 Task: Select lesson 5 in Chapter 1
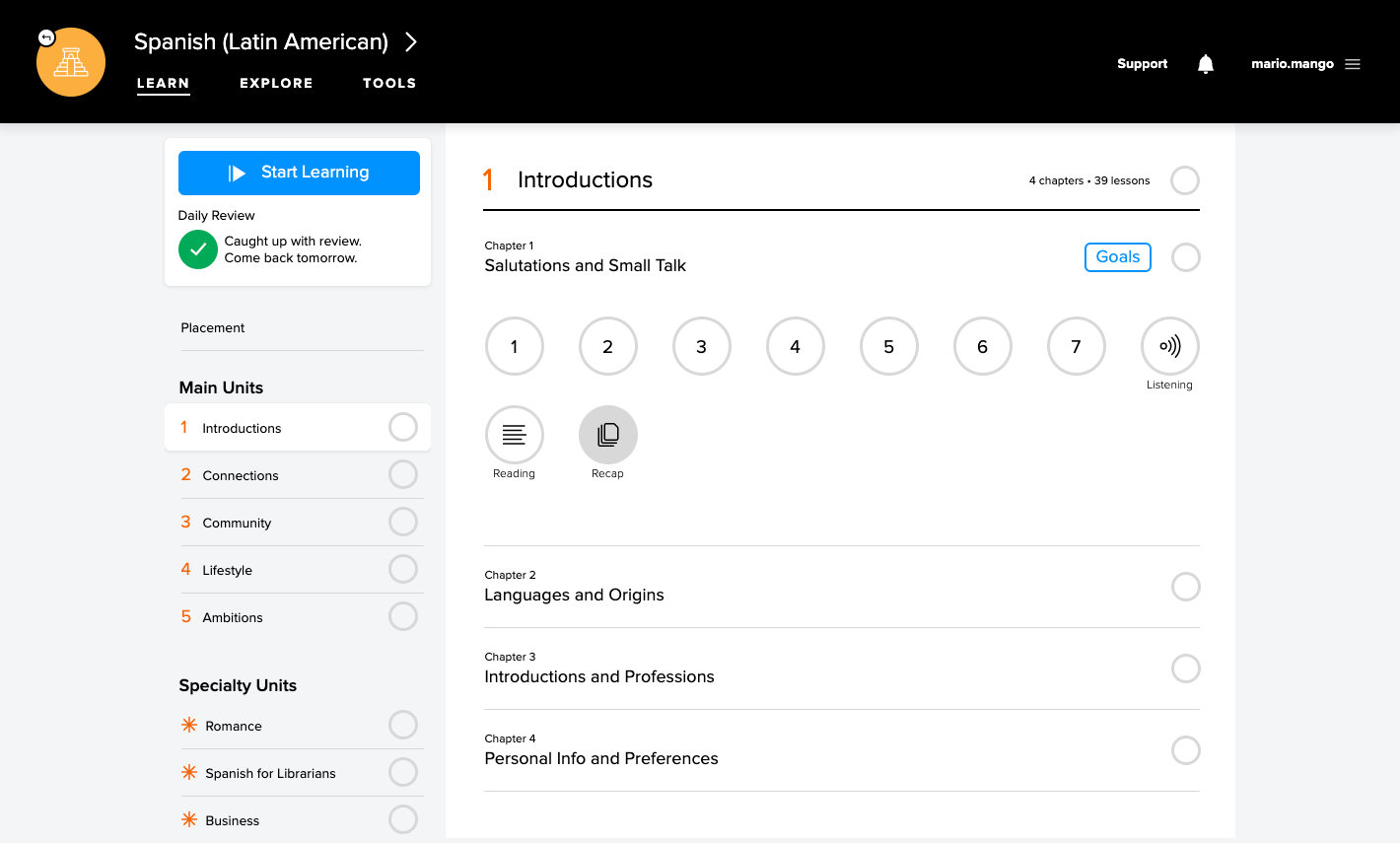[888, 346]
